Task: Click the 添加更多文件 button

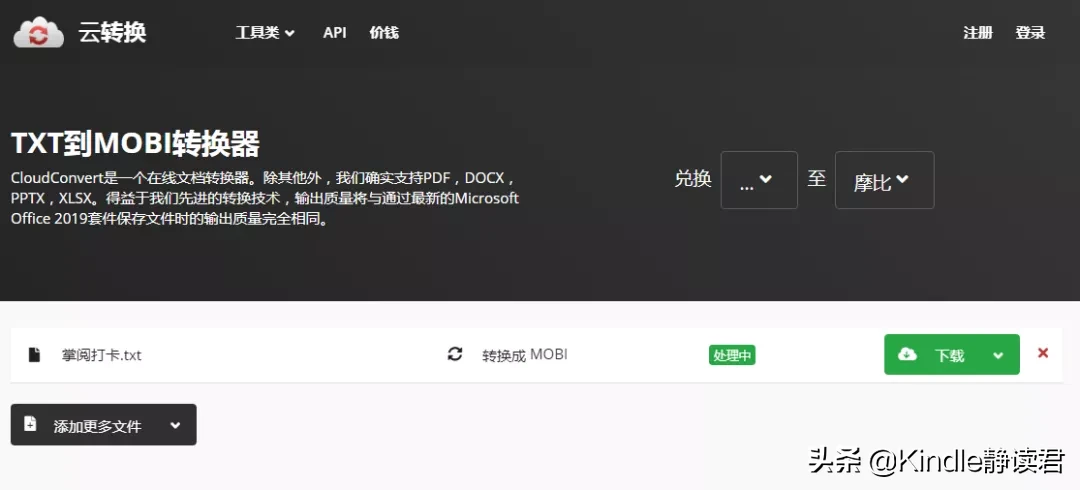Action: click(x=103, y=425)
